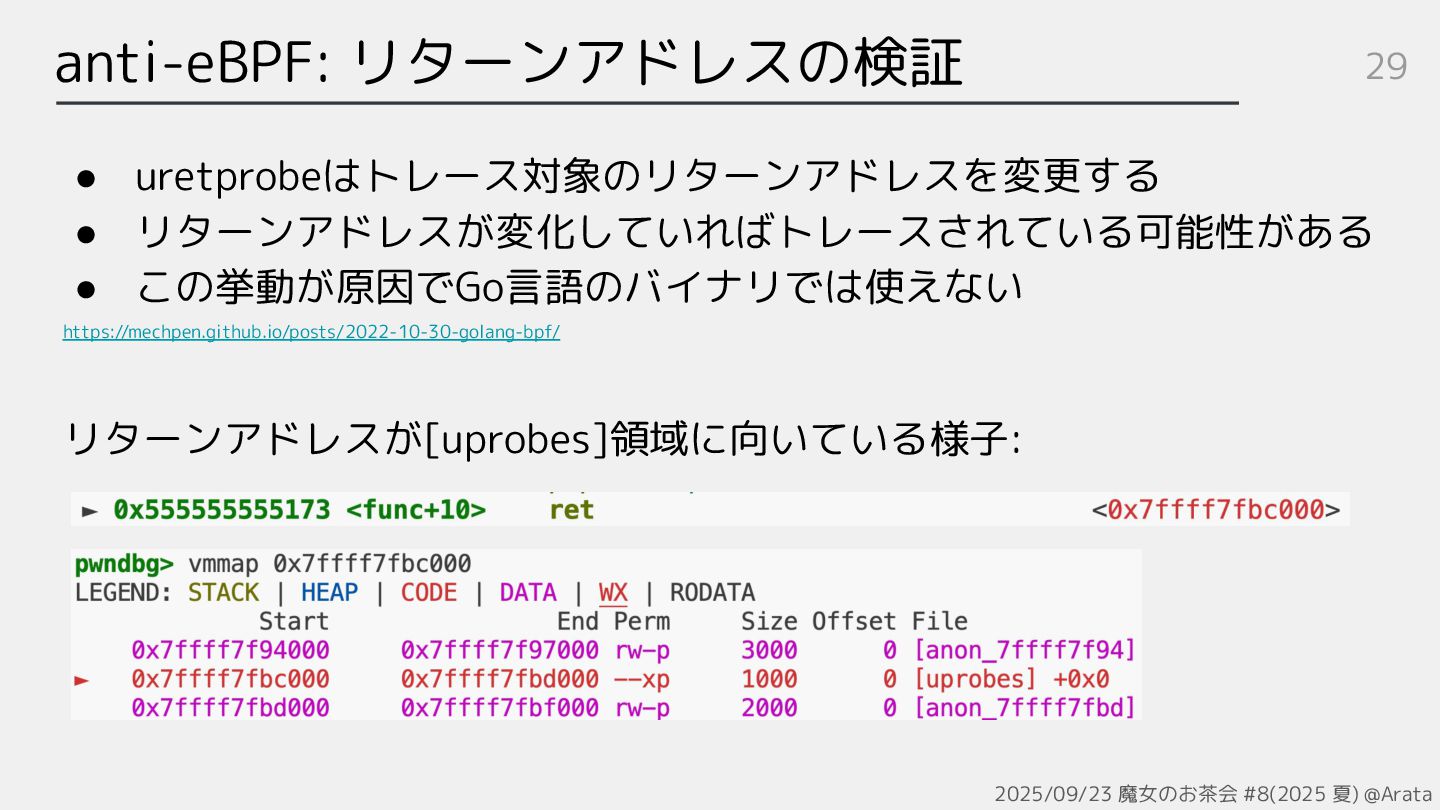Click the underlined 'WX' legend entry

pyautogui.click(x=613, y=593)
